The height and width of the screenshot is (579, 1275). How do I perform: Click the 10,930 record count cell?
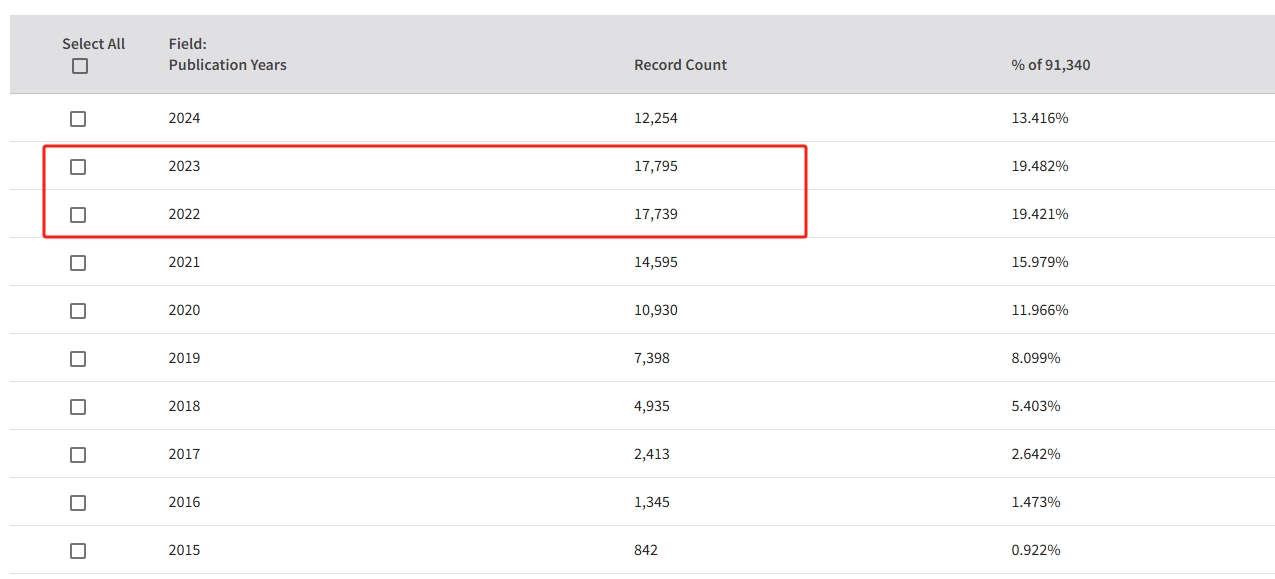point(655,310)
